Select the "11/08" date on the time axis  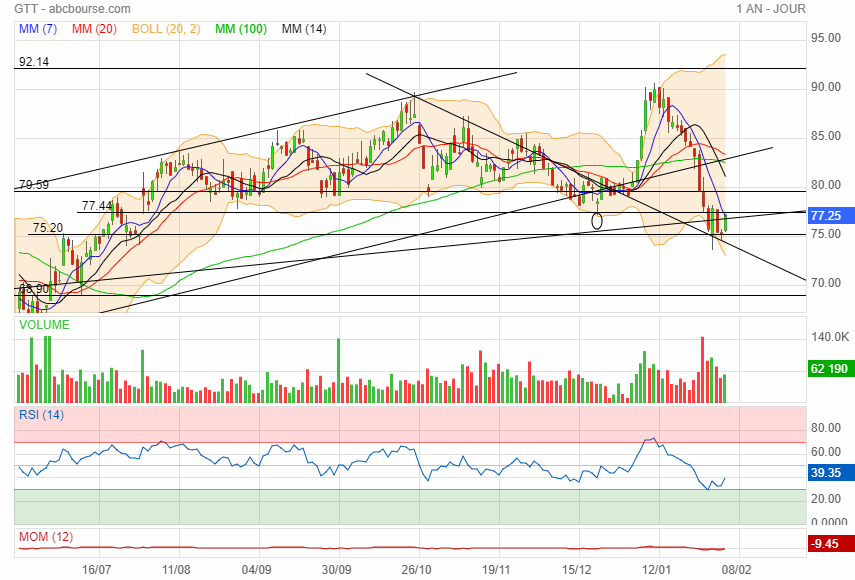(x=176, y=570)
